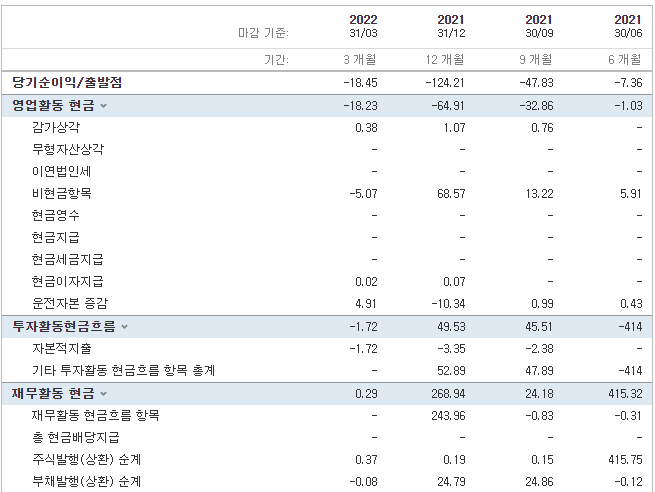This screenshot has width=655, height=492.
Task: Select the 주식발행(상환) 순계 row label
Action: pyautogui.click(x=86, y=460)
